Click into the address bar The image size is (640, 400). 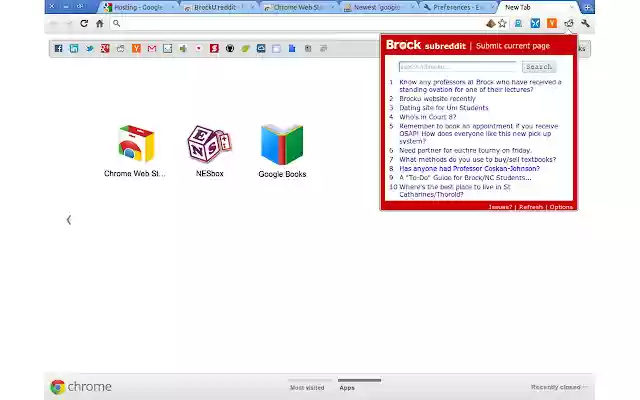[302, 23]
